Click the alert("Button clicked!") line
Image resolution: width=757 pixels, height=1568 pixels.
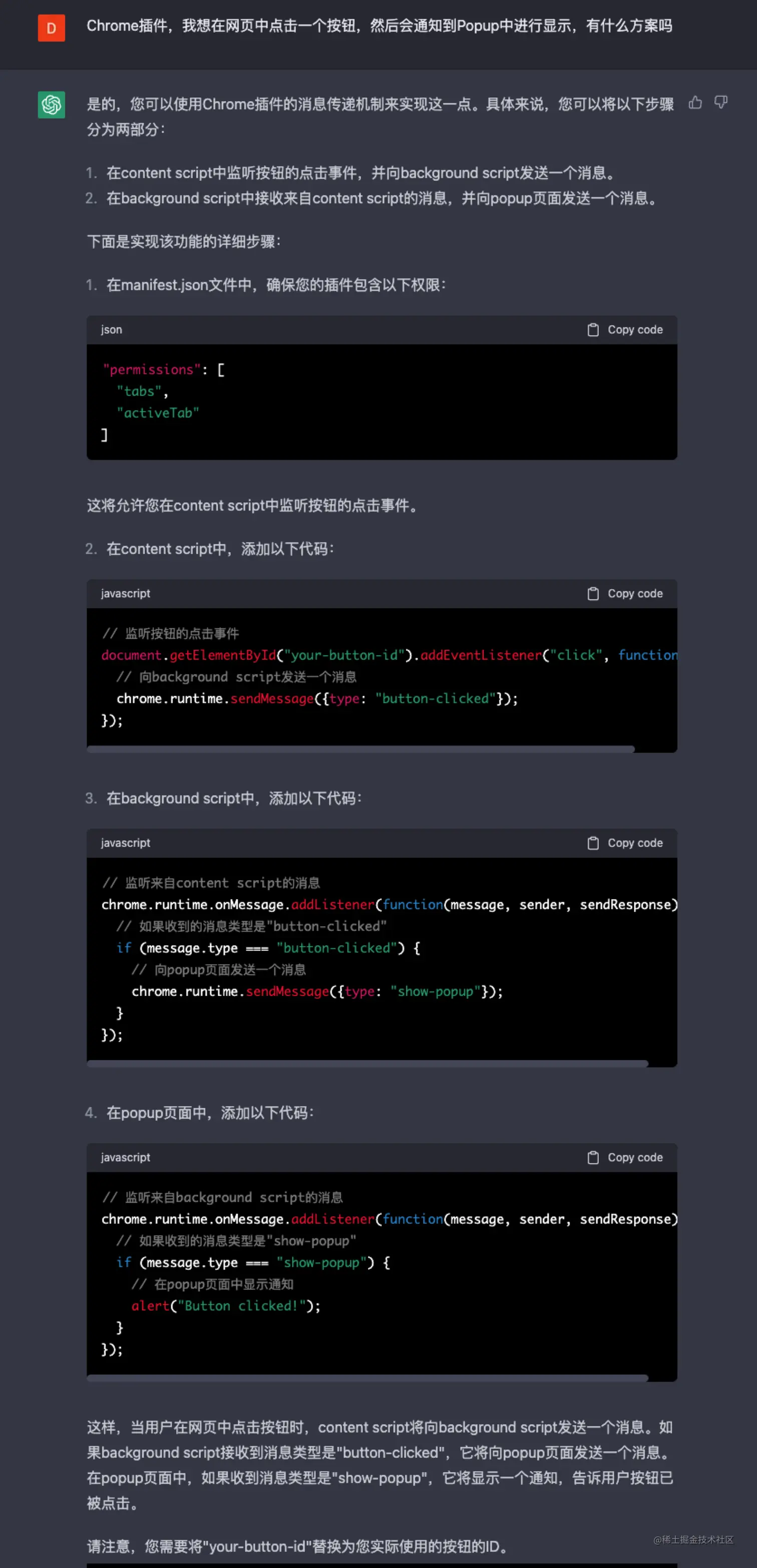pyautogui.click(x=226, y=1305)
